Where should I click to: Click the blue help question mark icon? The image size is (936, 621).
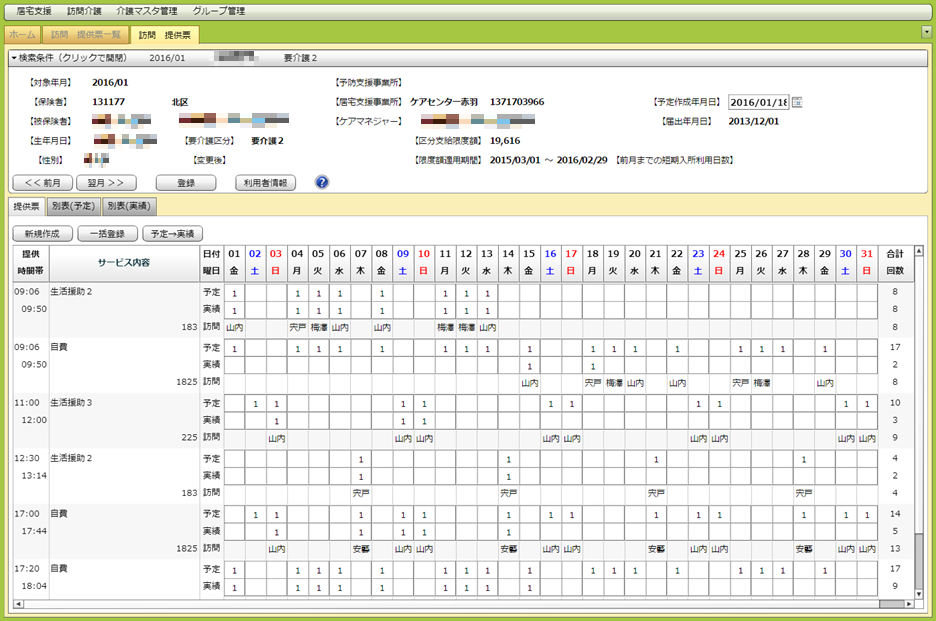[322, 183]
